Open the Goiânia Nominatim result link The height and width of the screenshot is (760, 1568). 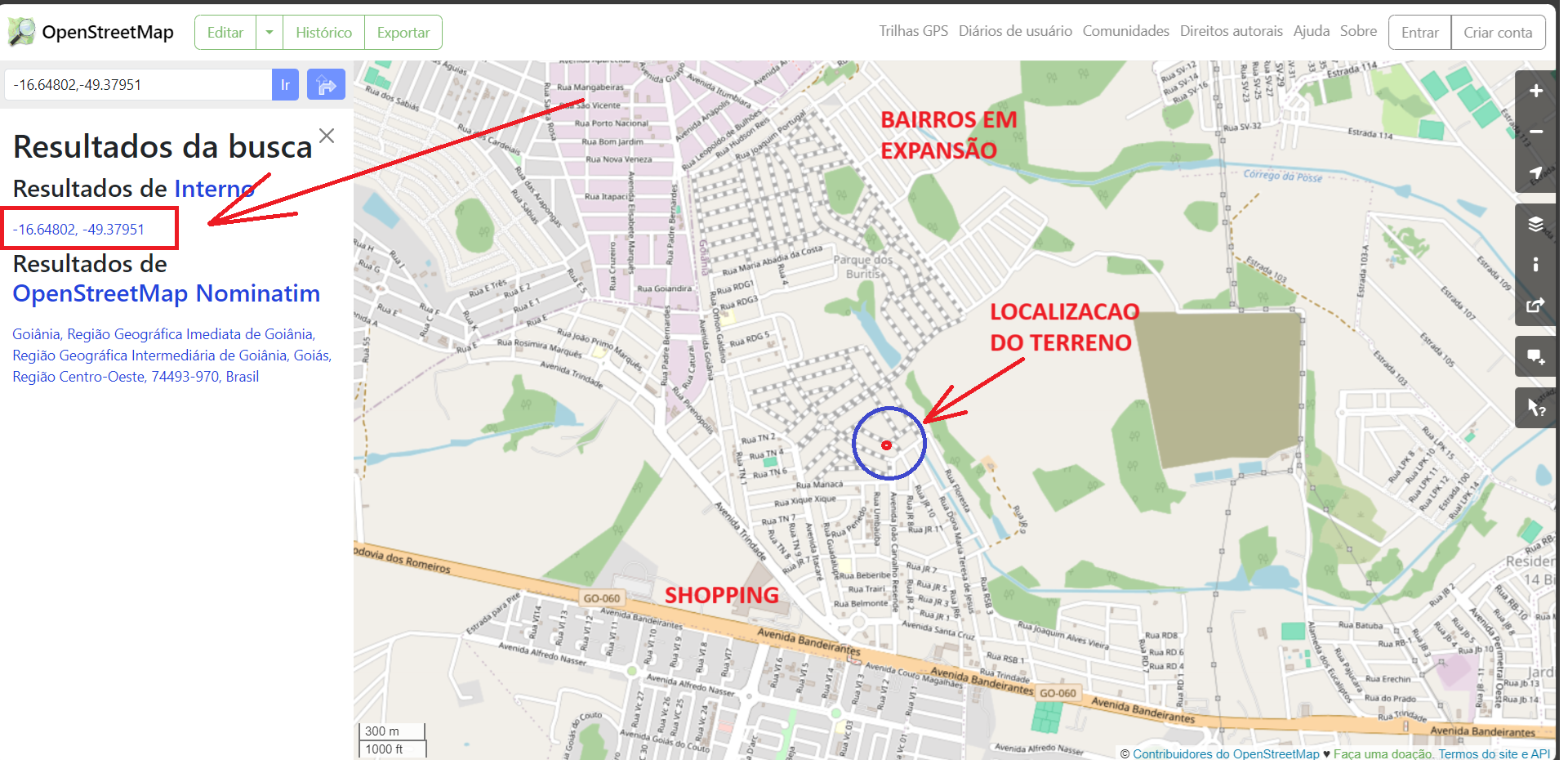pyautogui.click(x=171, y=355)
